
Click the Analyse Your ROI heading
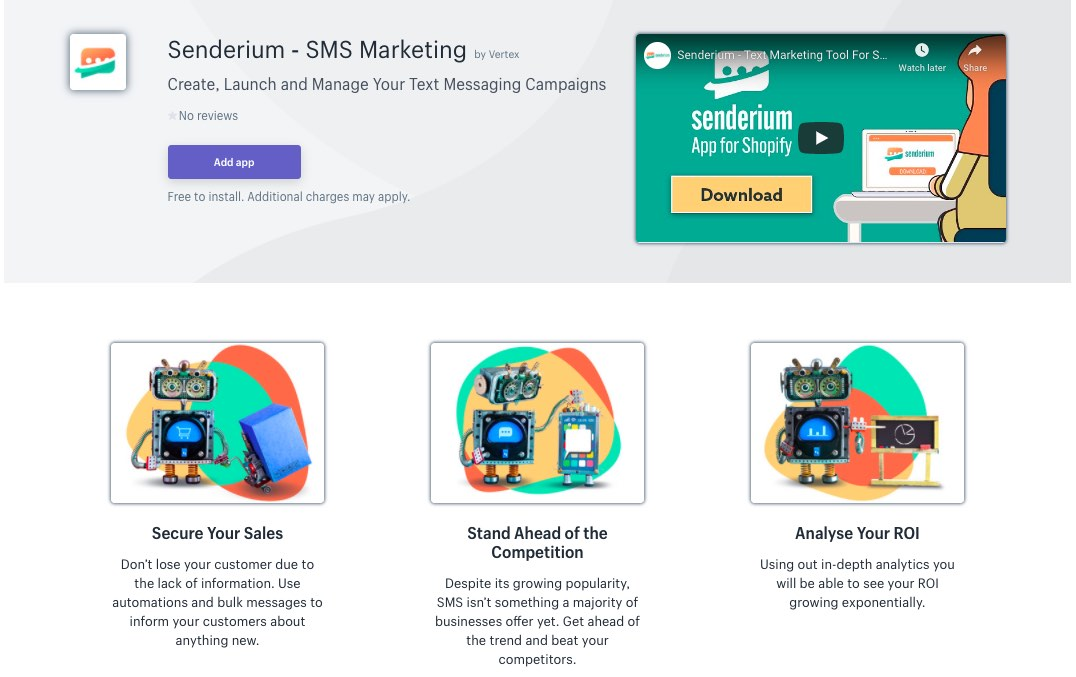tap(857, 533)
